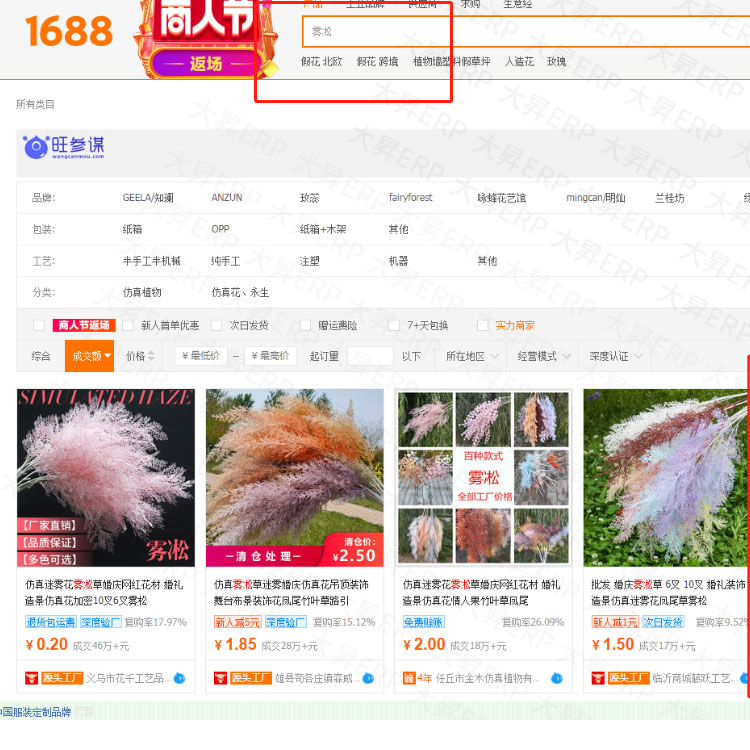Select the 纯手工 craft filter
Image resolution: width=750 pixels, height=750 pixels.
point(225,261)
